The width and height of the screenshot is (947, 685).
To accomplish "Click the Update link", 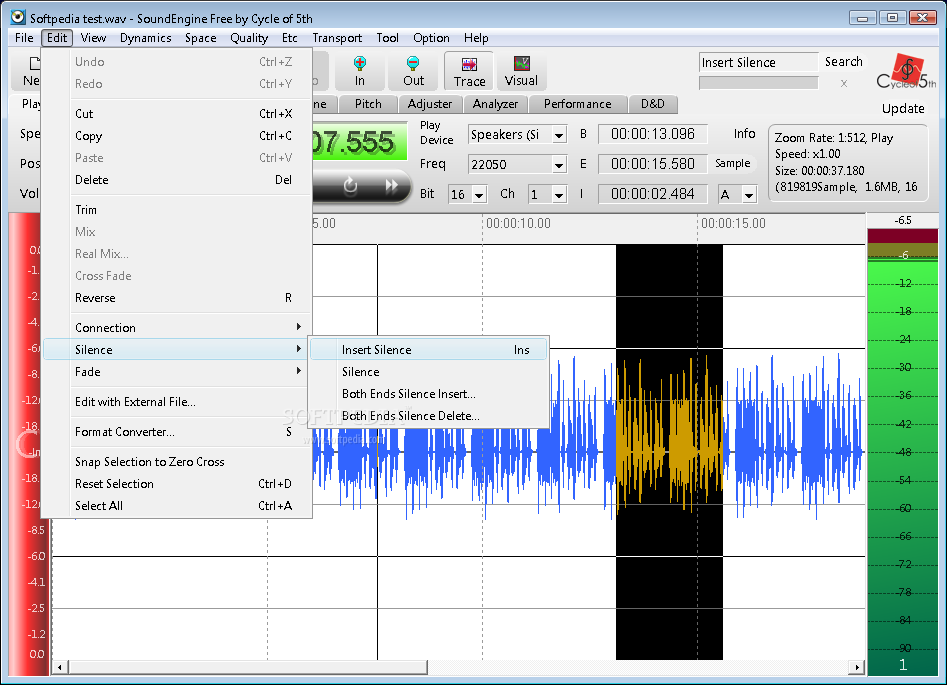I will (x=903, y=109).
